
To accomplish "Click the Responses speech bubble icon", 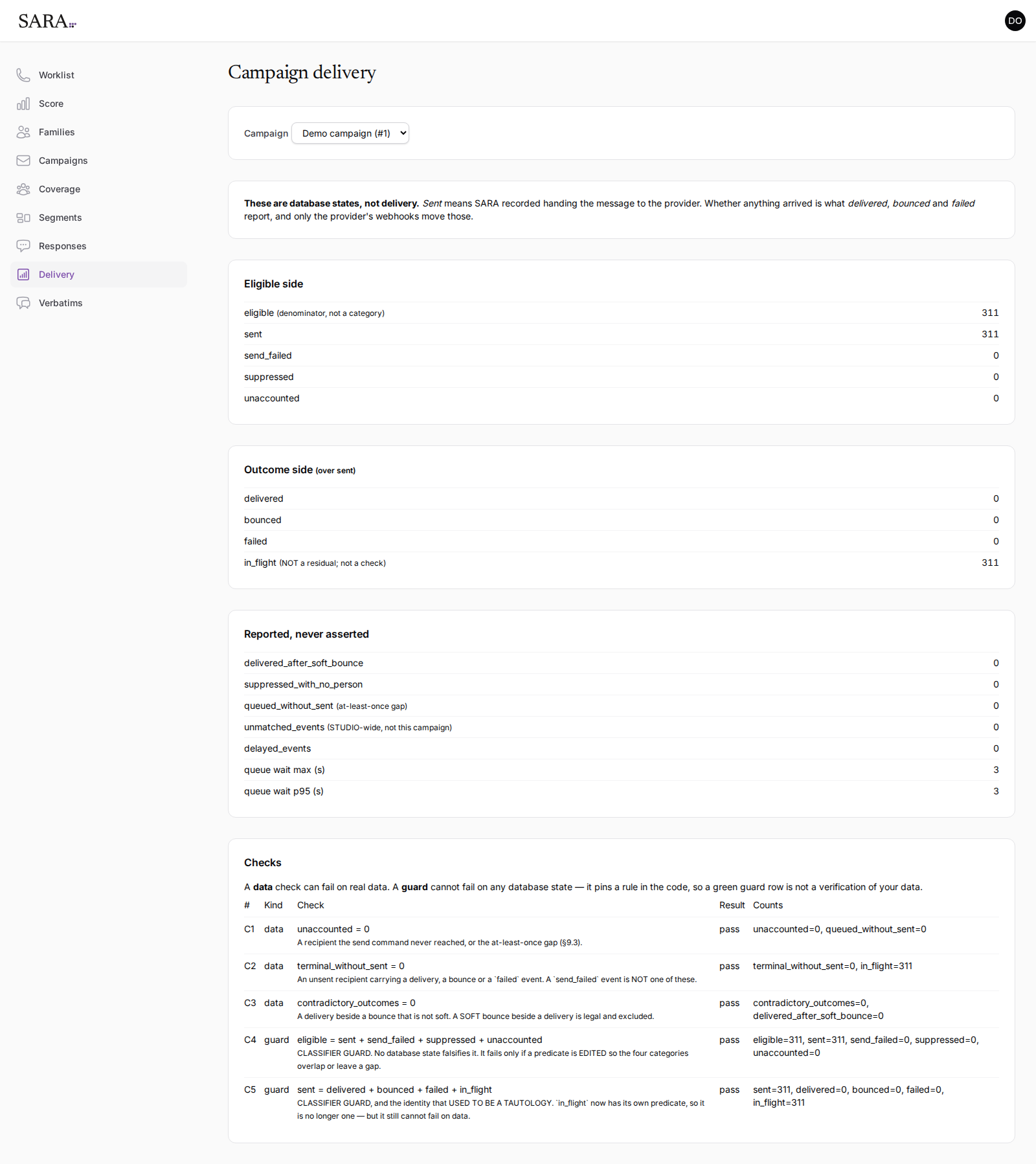I will click(x=23, y=246).
